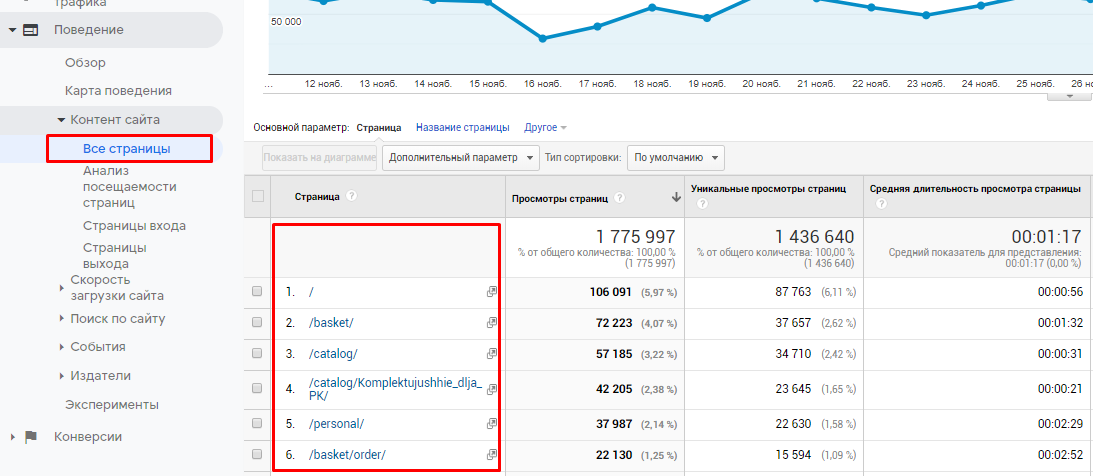Open the / page in new window icon
Image resolution: width=1093 pixels, height=476 pixels.
[x=492, y=293]
